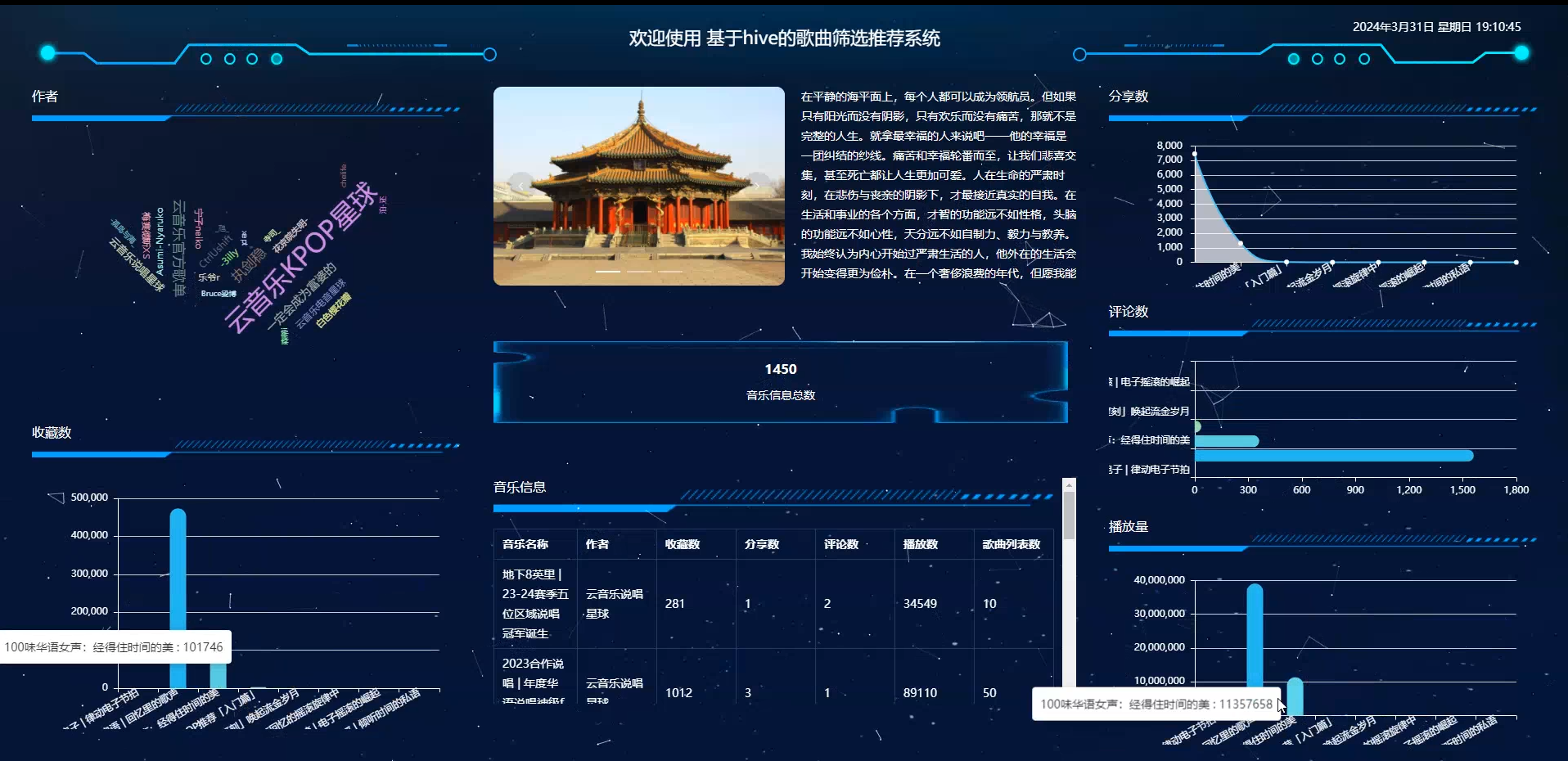Click the word Bruce梁博 in word cloud
Image resolution: width=1568 pixels, height=761 pixels.
coord(219,294)
